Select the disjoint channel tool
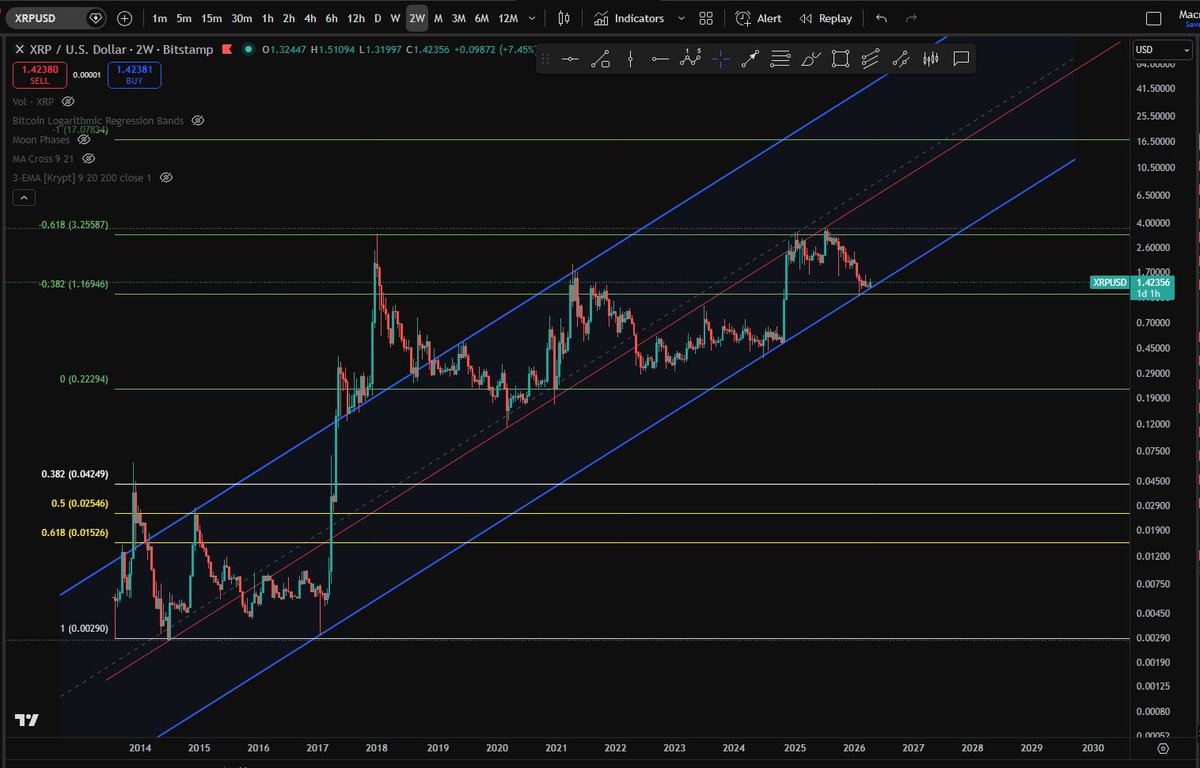The image size is (1200, 768). tap(900, 59)
